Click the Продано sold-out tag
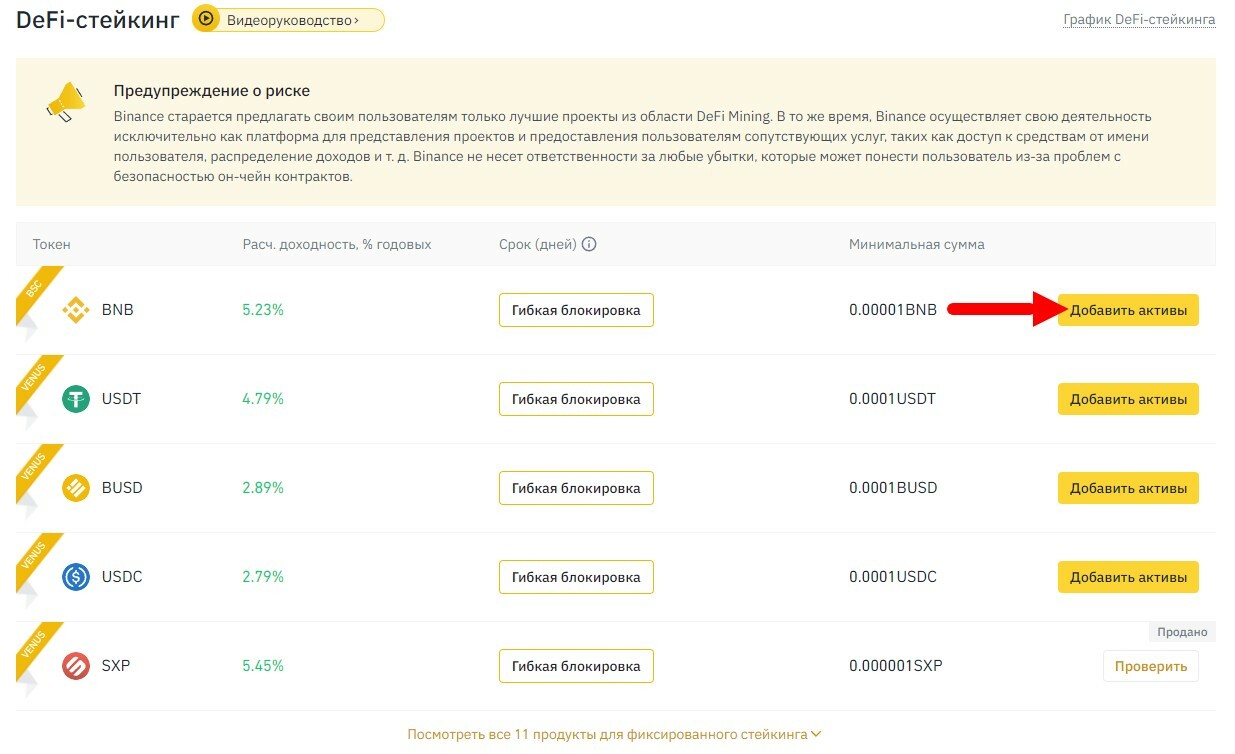The width and height of the screenshot is (1235, 754). coord(1182,632)
